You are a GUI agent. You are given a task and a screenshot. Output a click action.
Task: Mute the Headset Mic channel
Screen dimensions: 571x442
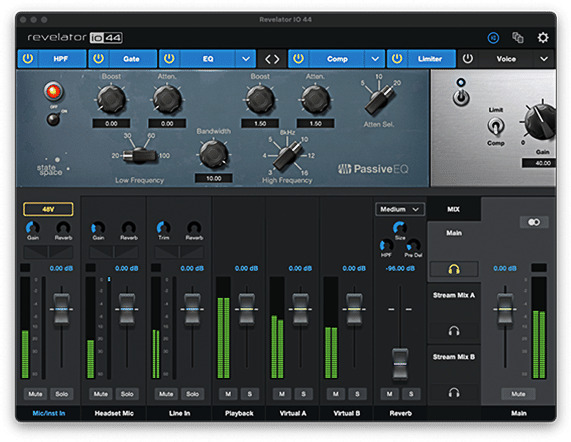(x=101, y=394)
